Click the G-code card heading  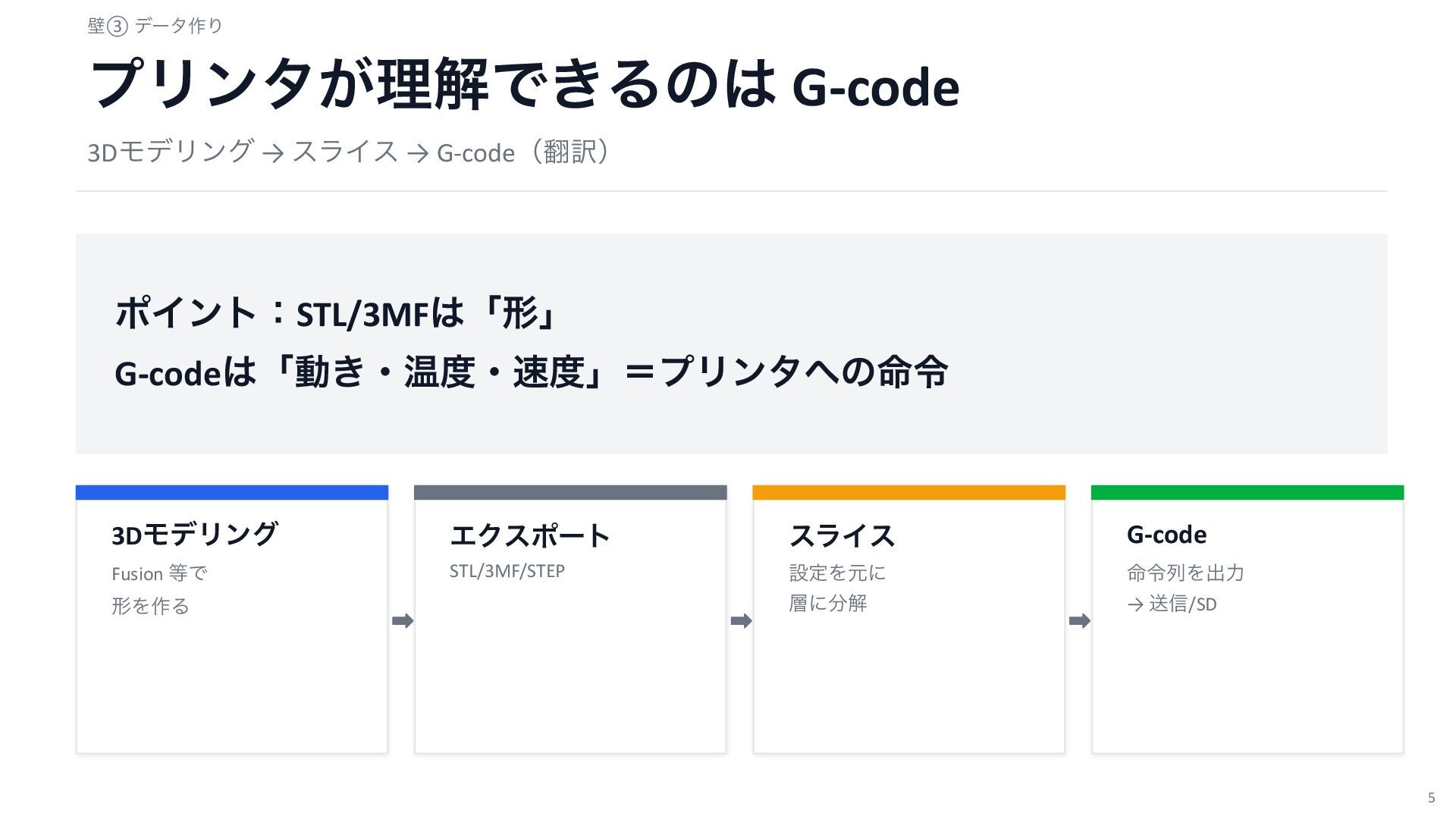pos(1166,535)
